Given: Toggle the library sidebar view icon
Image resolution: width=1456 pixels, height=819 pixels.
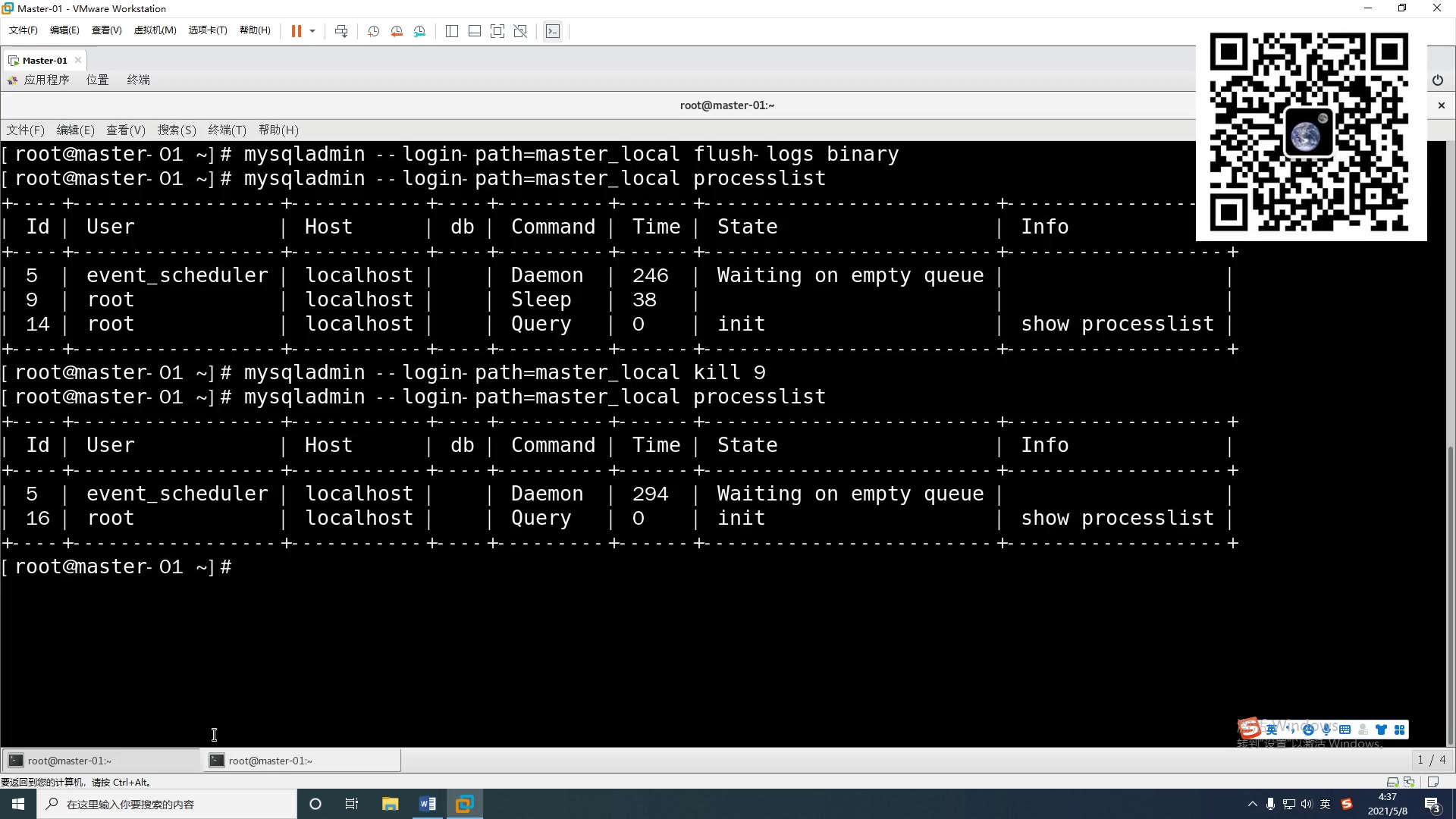Looking at the screenshot, I should (x=452, y=31).
